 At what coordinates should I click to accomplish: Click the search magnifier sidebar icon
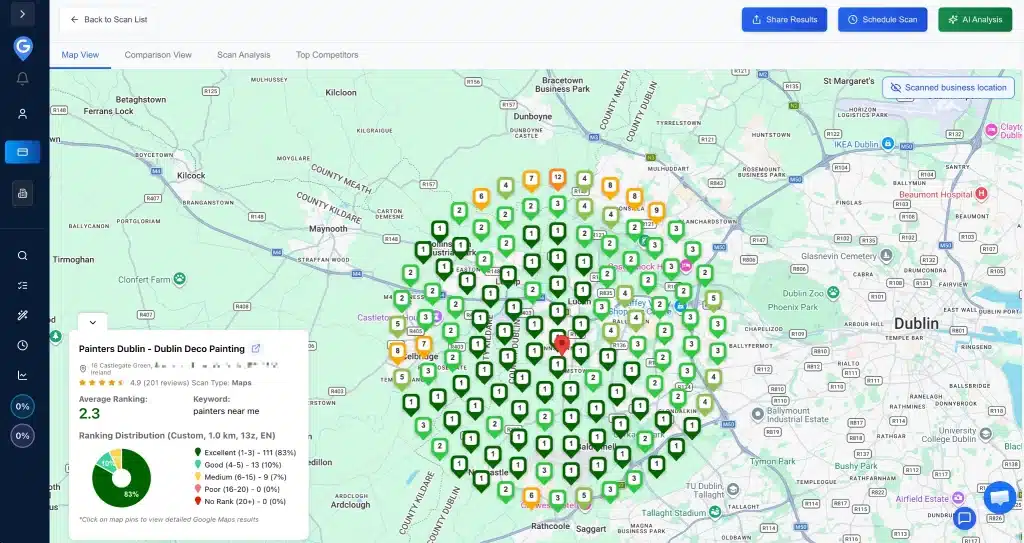(x=22, y=255)
